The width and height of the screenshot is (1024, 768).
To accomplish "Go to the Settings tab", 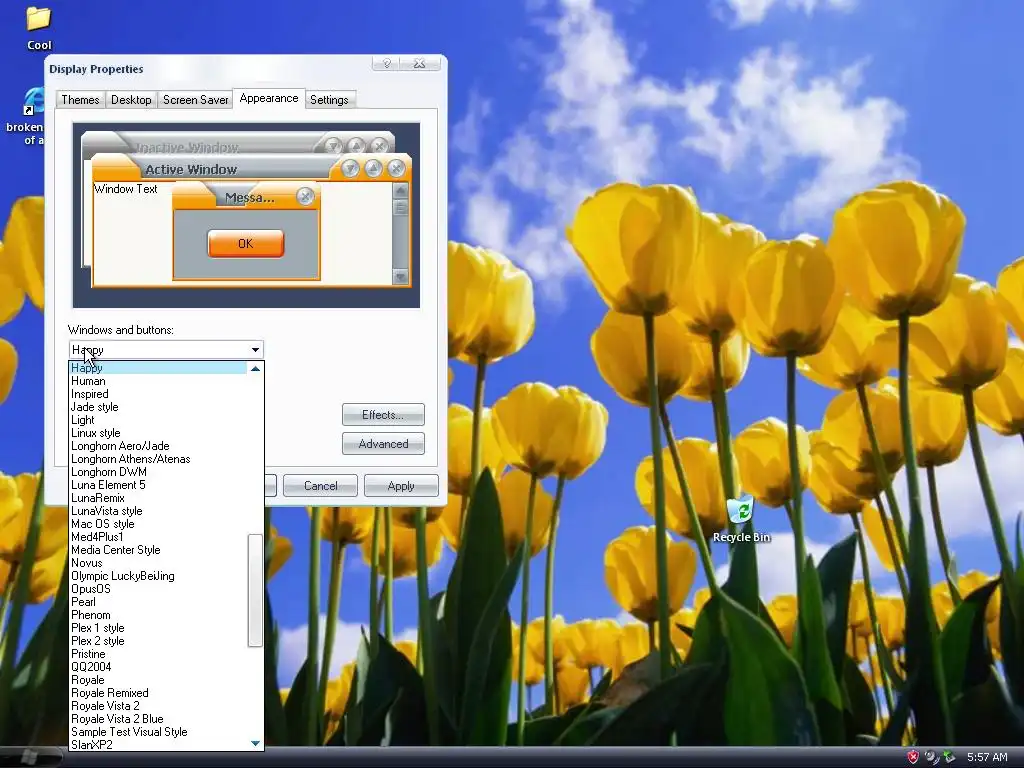I will click(x=329, y=99).
